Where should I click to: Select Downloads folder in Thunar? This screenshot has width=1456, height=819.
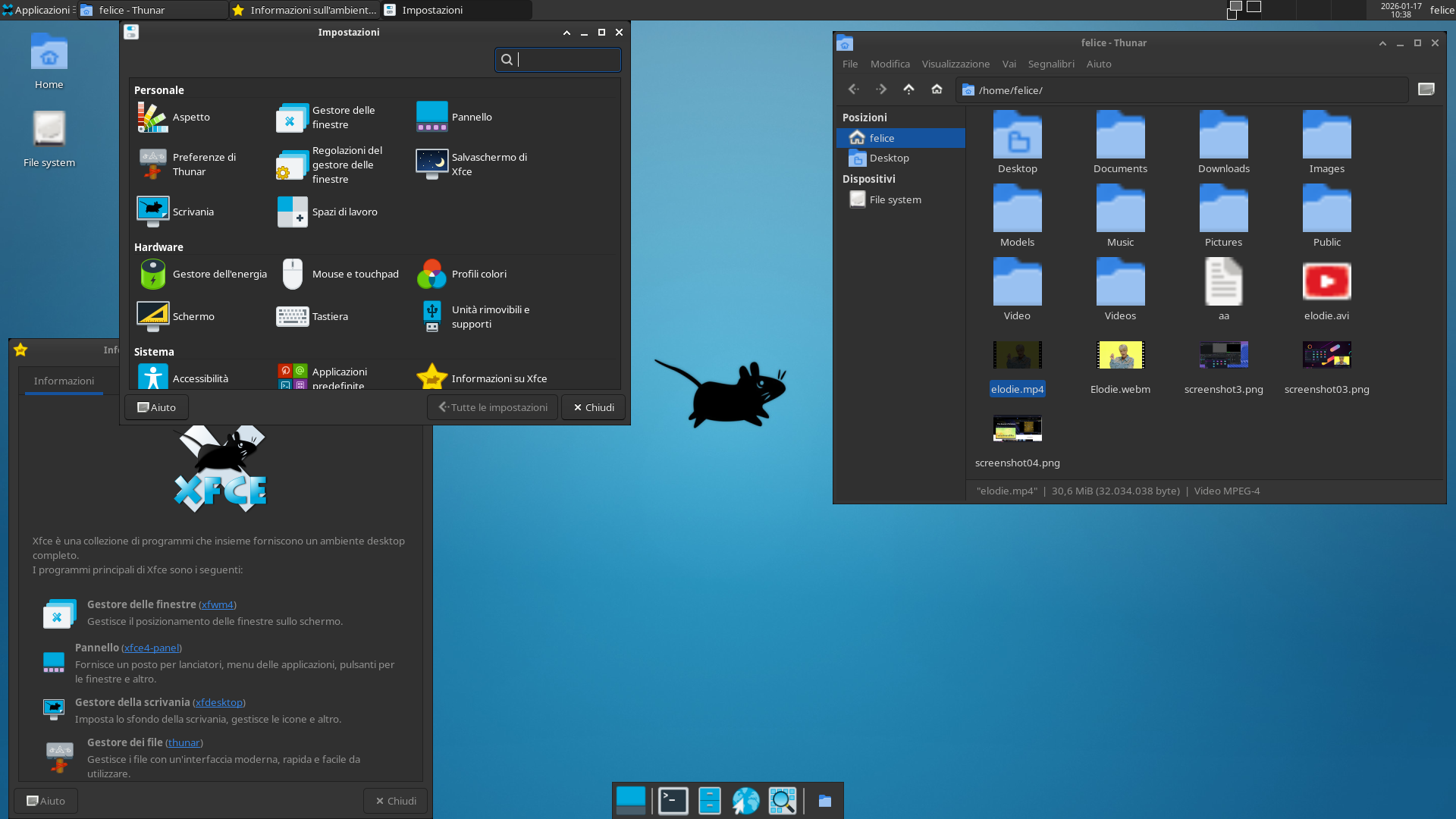point(1223,143)
